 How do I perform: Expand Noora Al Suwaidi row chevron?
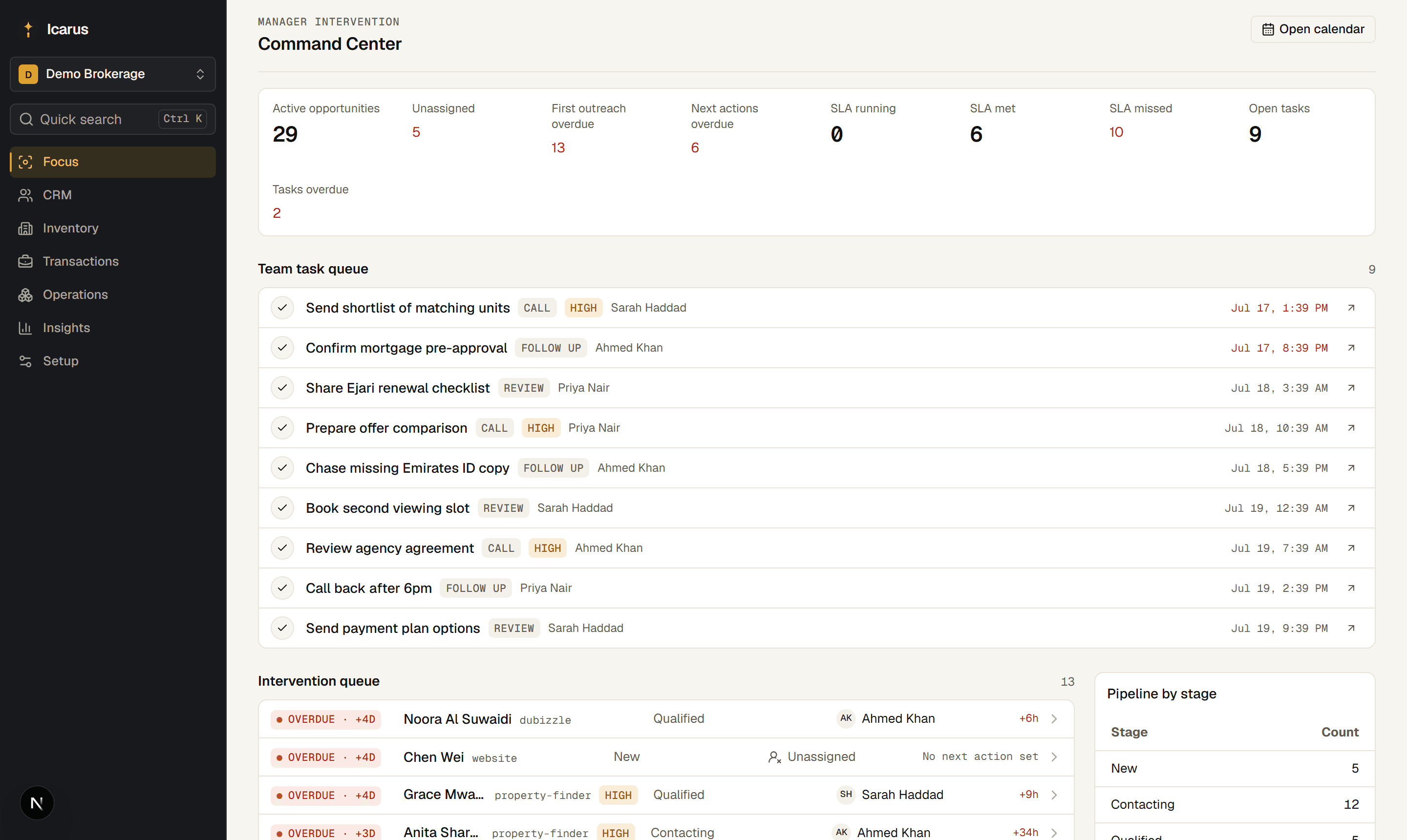point(1054,718)
